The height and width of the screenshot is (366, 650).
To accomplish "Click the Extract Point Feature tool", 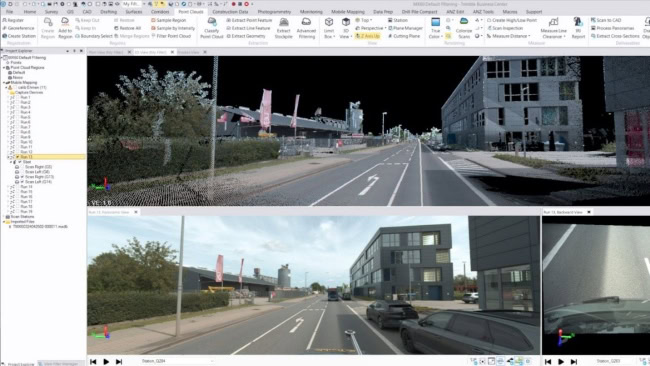I will [x=249, y=20].
